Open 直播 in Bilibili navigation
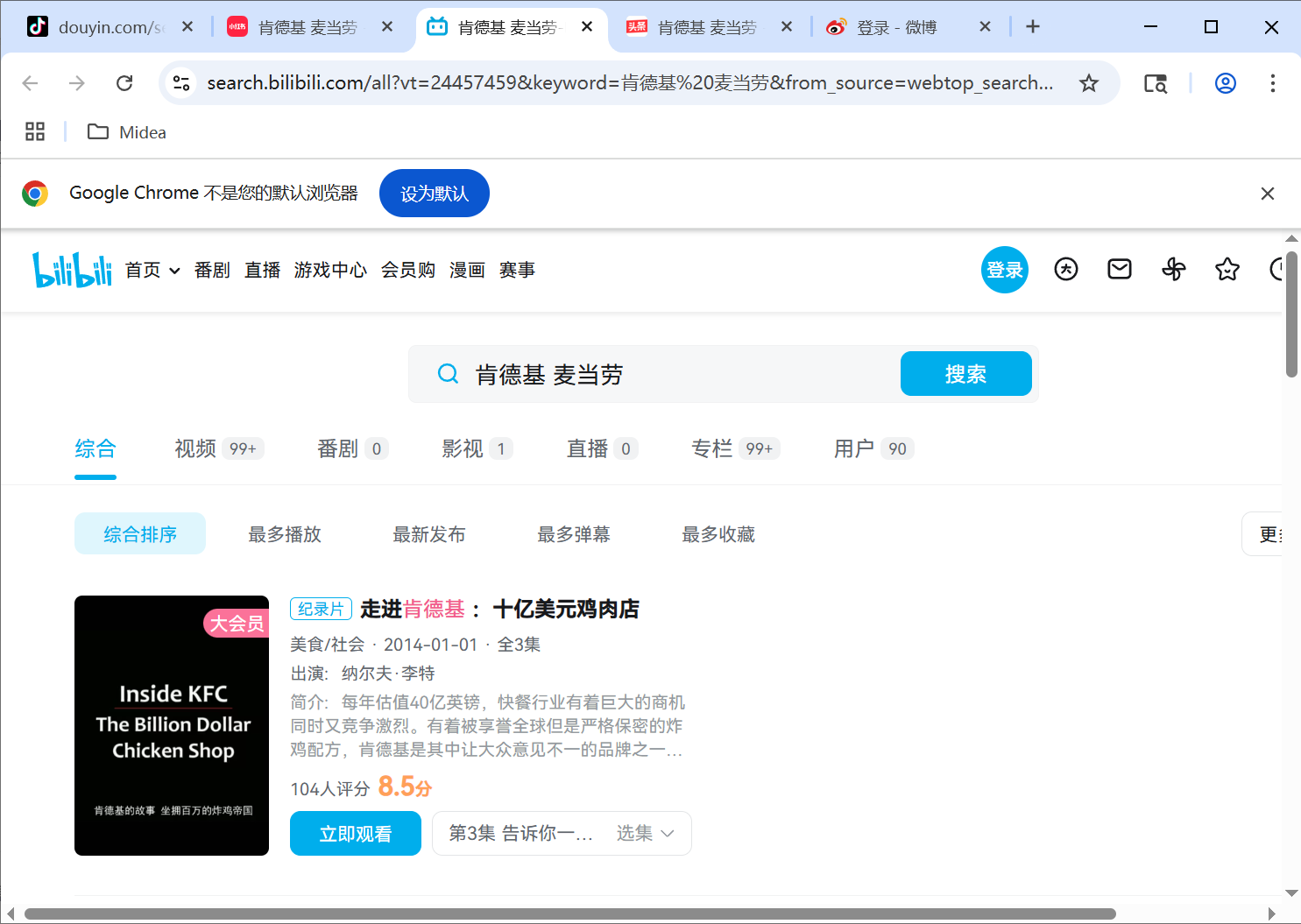Image resolution: width=1301 pixels, height=924 pixels. tap(262, 270)
